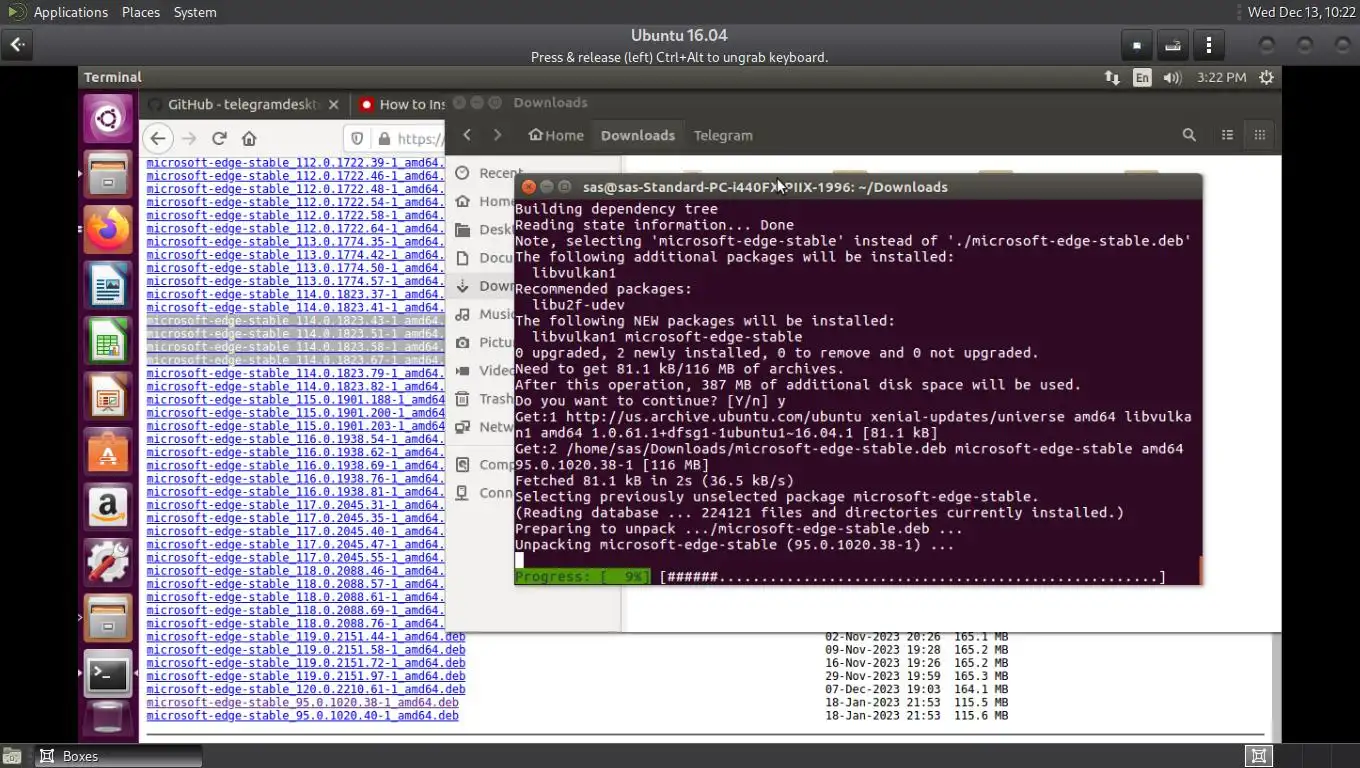Open the Applications menu
Image resolution: width=1360 pixels, height=768 pixels.
(70, 12)
